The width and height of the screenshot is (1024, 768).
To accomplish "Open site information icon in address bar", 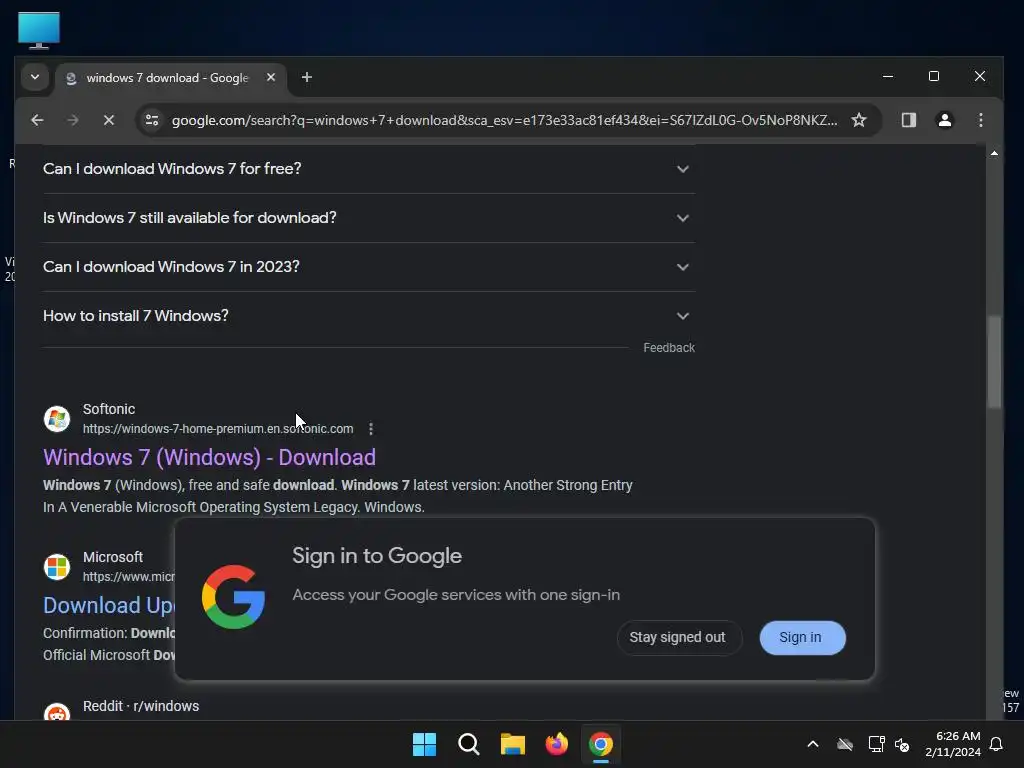I will [152, 120].
